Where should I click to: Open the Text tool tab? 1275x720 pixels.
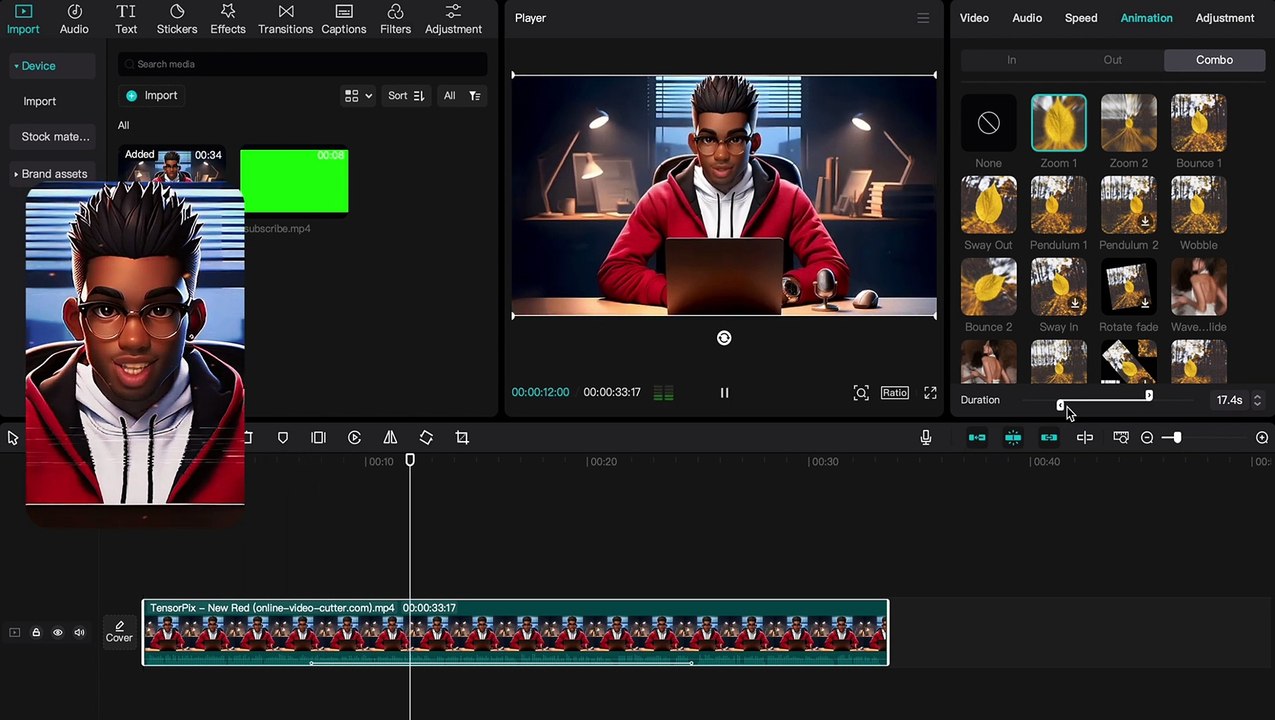pos(126,19)
